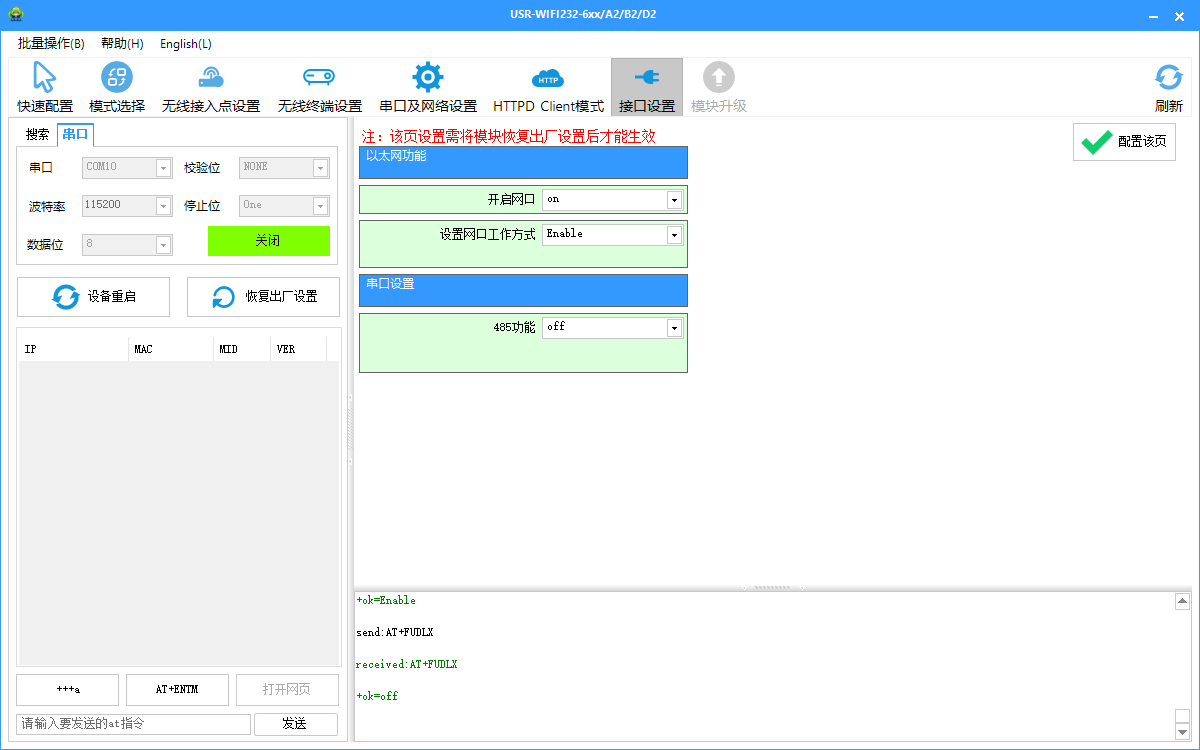Click the green 关闭 button
Image resolution: width=1200 pixels, height=750 pixels.
click(x=268, y=241)
